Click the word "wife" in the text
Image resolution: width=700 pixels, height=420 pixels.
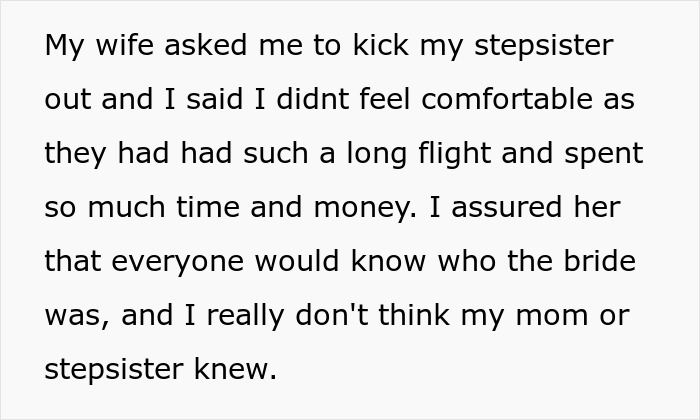point(125,45)
